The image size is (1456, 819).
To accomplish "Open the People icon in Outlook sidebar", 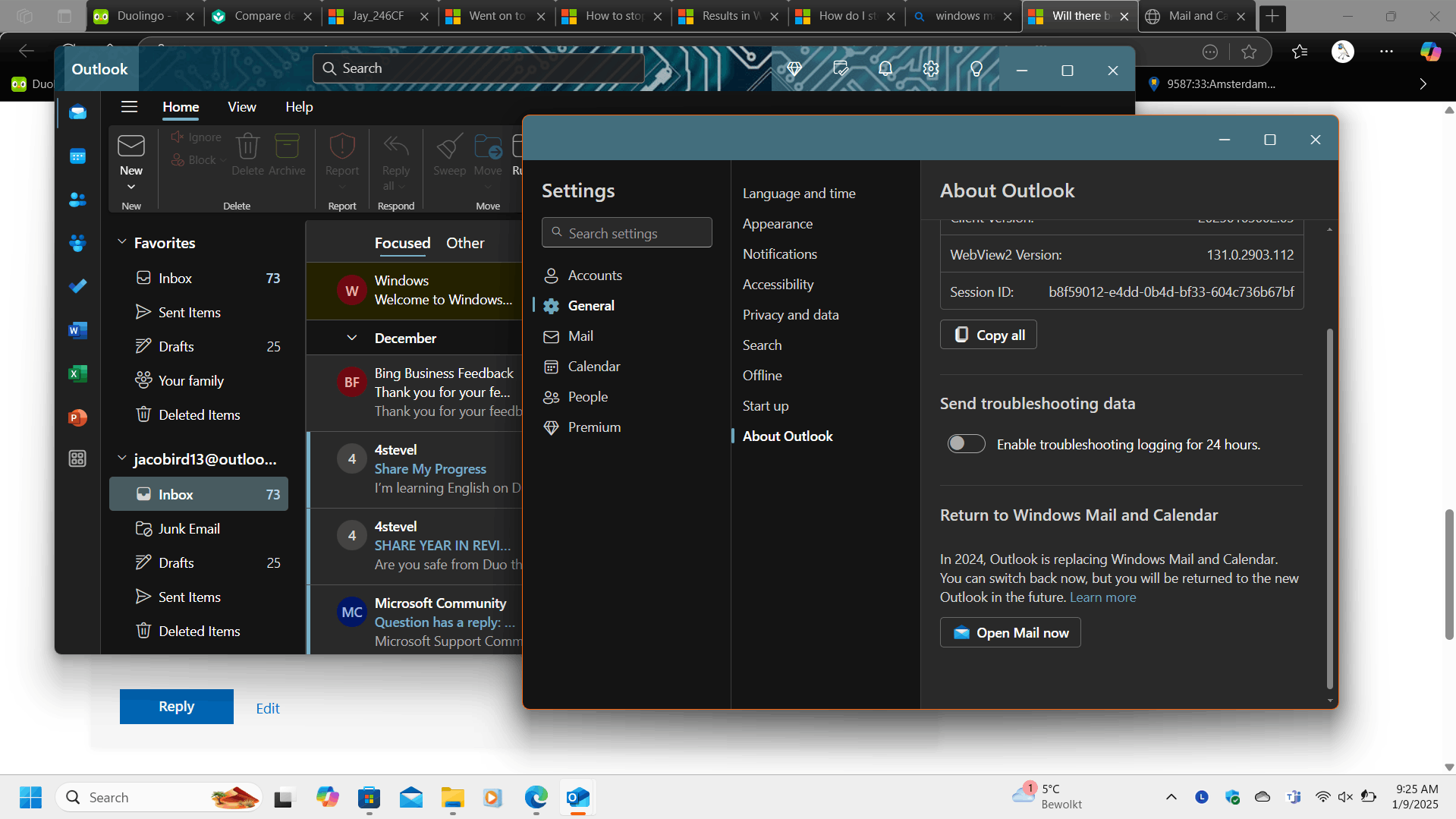I will 77,200.
